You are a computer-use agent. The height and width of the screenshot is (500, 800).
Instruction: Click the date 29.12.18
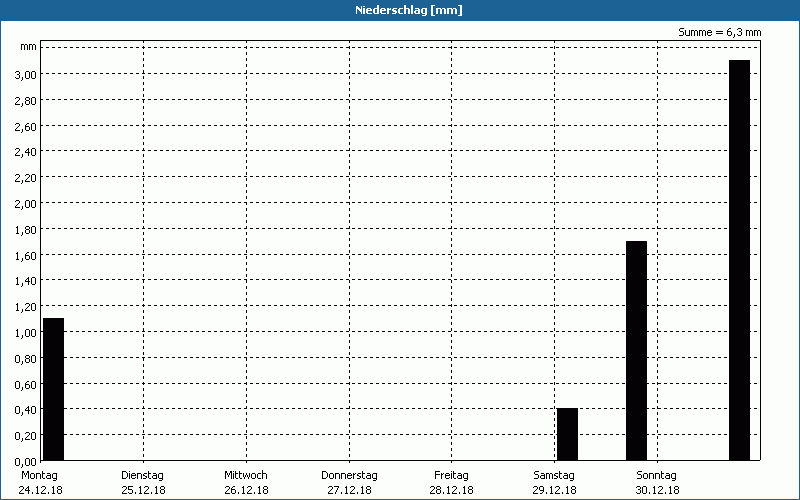coord(554,490)
